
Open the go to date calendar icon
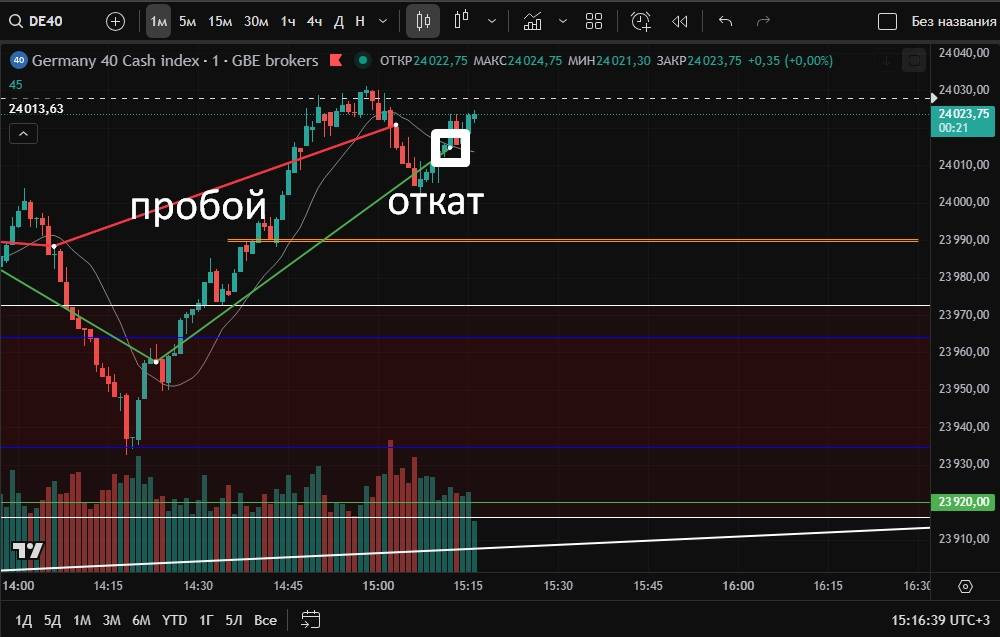pyautogui.click(x=311, y=619)
